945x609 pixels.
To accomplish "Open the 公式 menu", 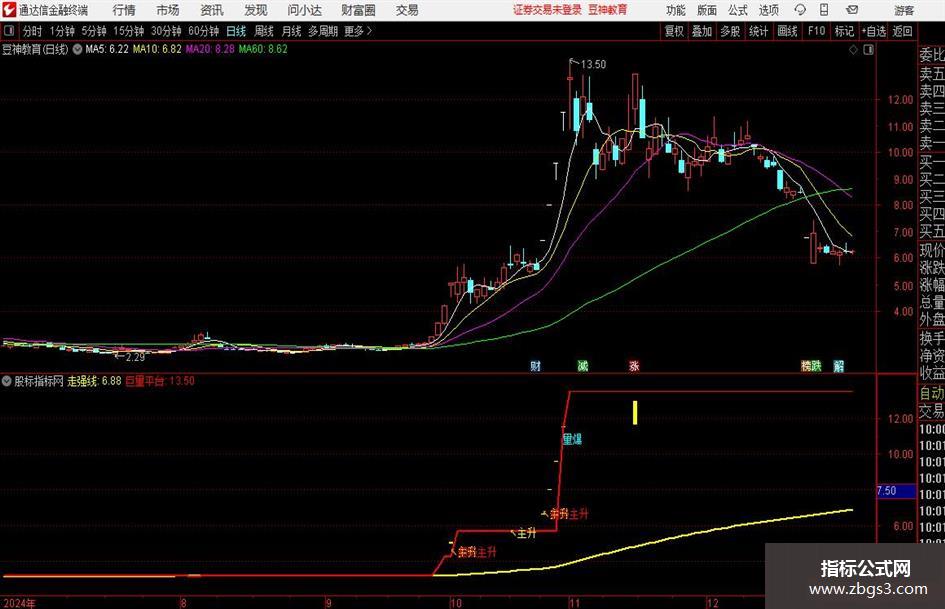I will 737,10.
